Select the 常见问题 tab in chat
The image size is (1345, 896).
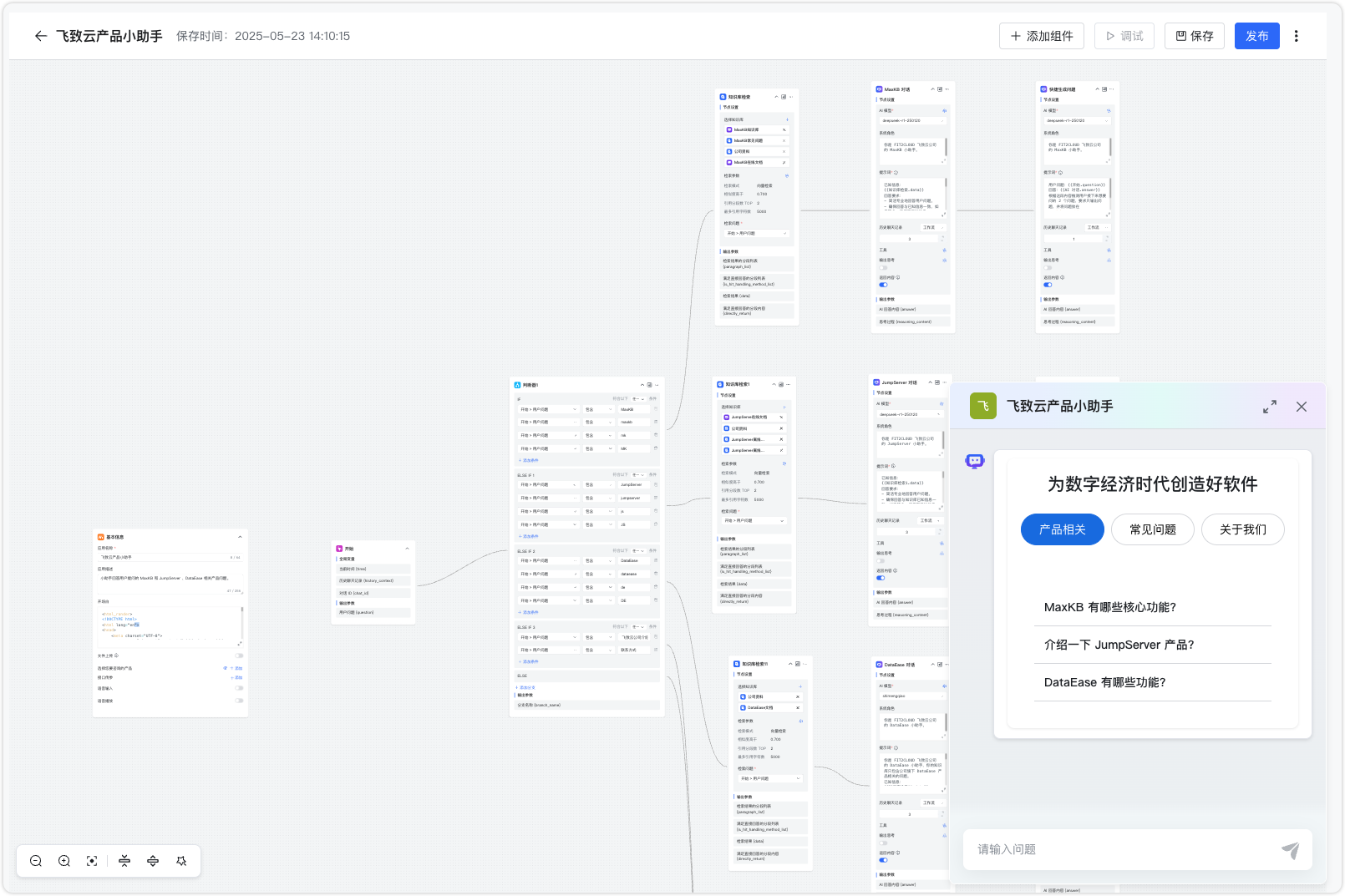click(1153, 529)
